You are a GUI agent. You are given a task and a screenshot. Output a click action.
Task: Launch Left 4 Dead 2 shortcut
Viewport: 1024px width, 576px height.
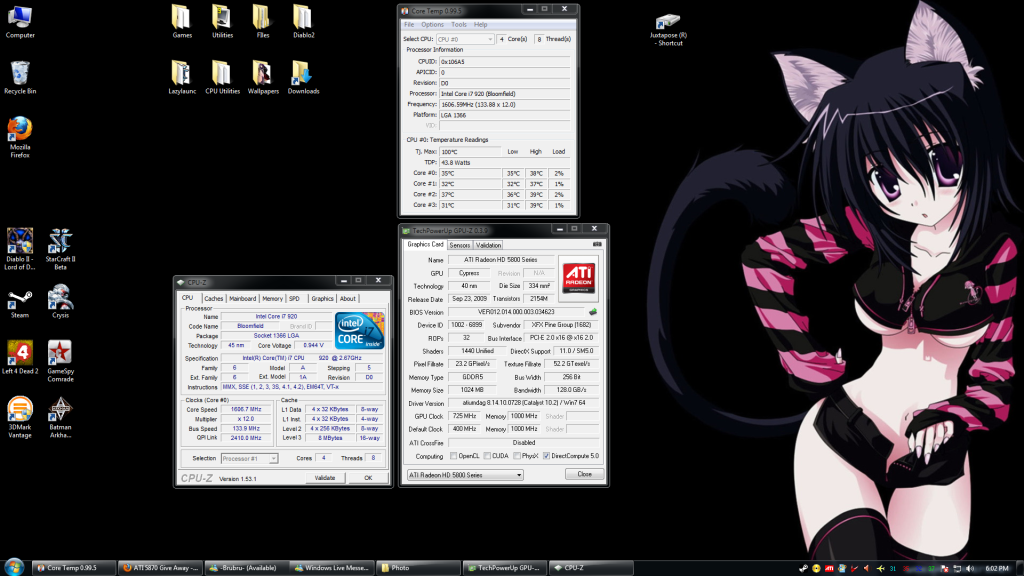20,357
